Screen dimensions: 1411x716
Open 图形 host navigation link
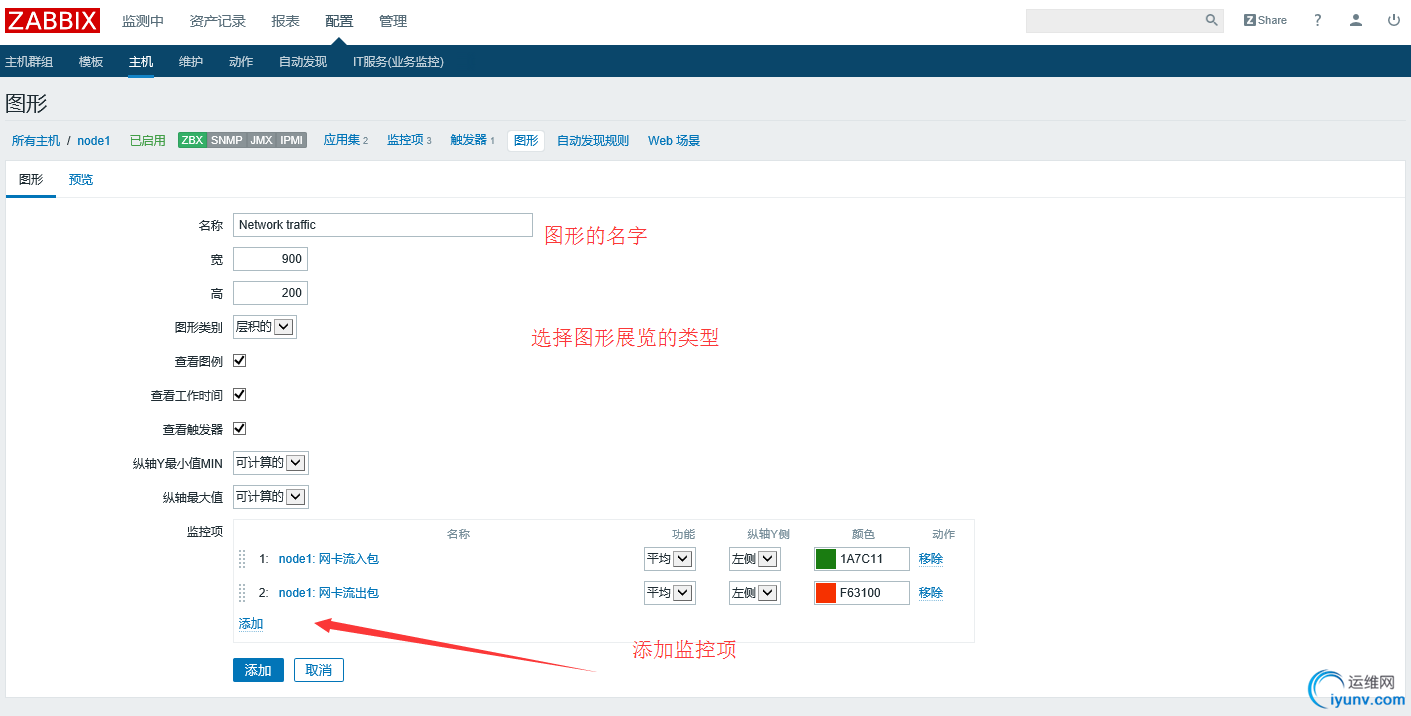tap(526, 141)
